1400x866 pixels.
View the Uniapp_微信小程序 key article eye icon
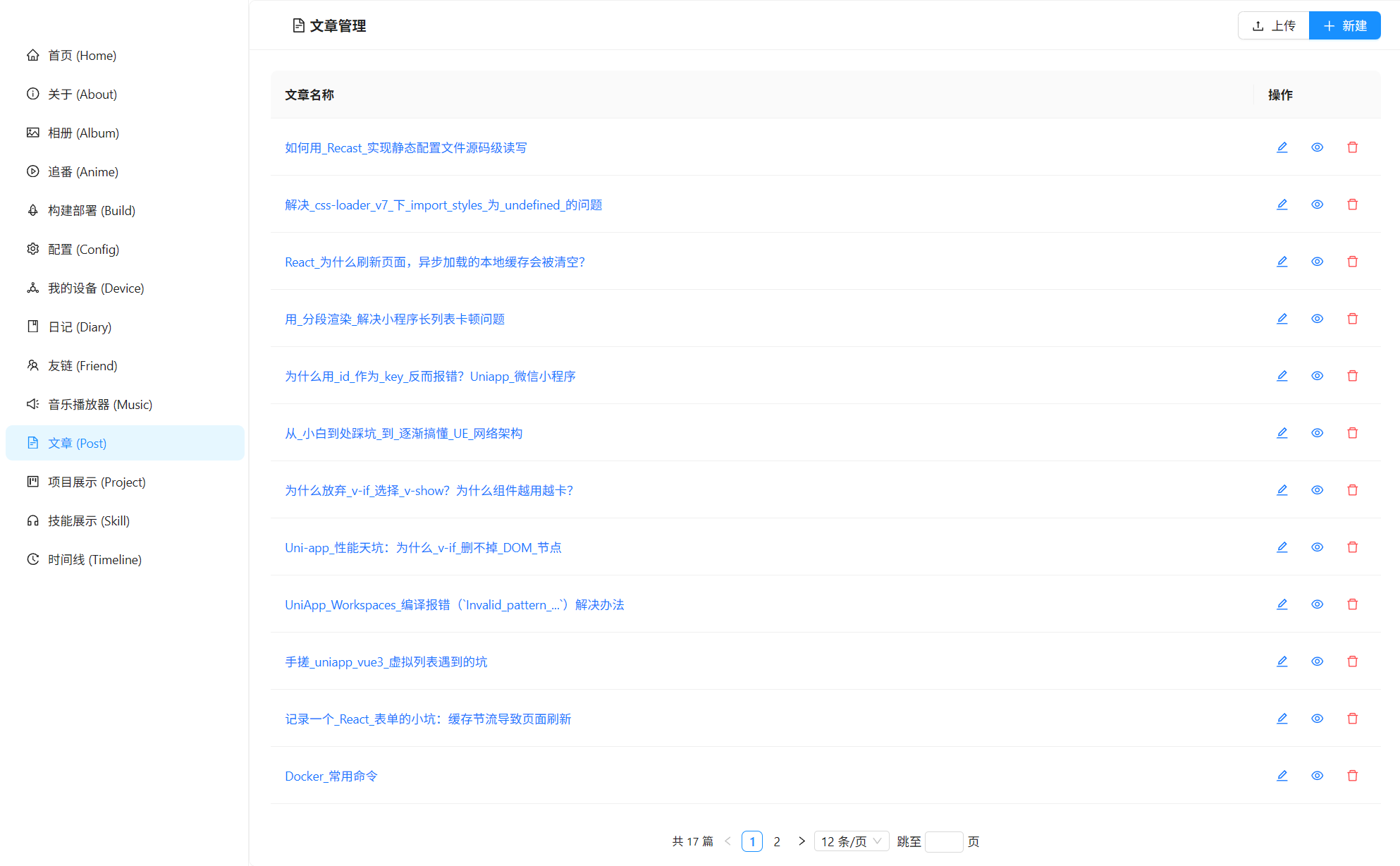(x=1317, y=376)
